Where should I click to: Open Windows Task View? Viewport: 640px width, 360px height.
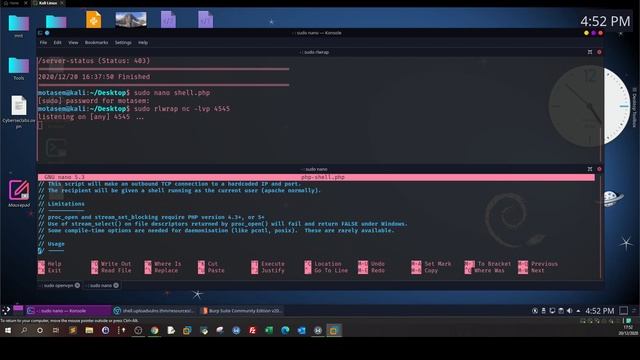coord(56,330)
